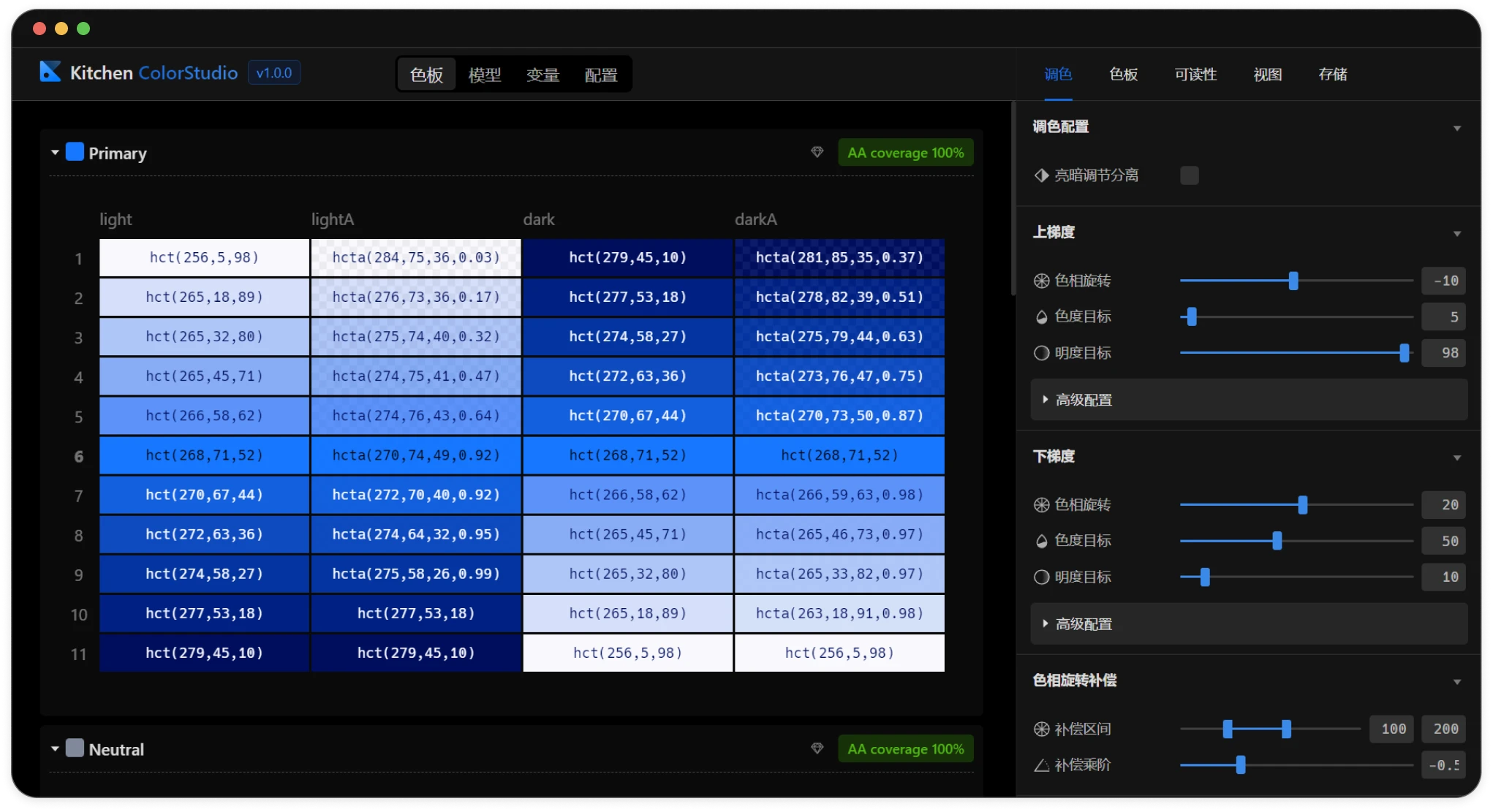This screenshot has width=1493, height=812.
Task: Click the 上梯度 明度目标 value field 98
Action: 1444,353
